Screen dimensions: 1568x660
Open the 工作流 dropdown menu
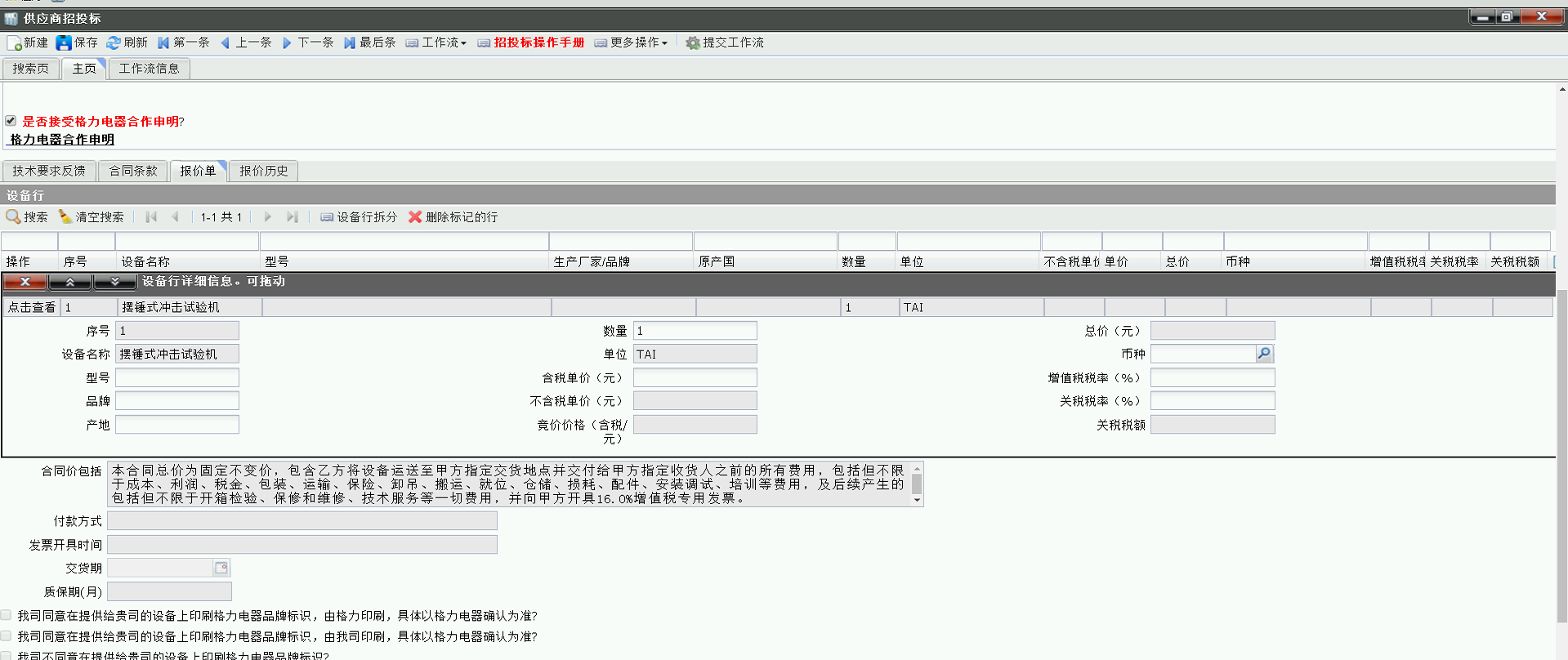436,42
